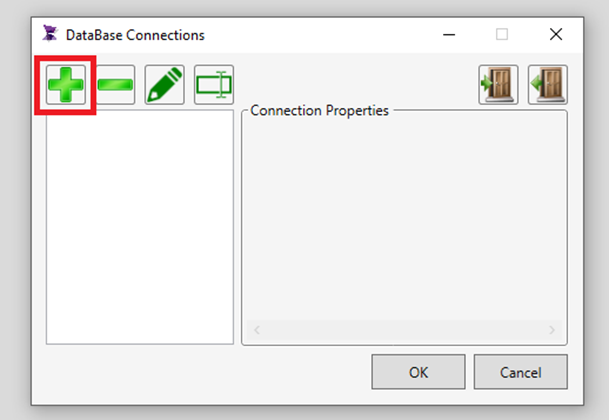Click the greyed-out maximize window button
This screenshot has width=609, height=420.
pyautogui.click(x=502, y=35)
